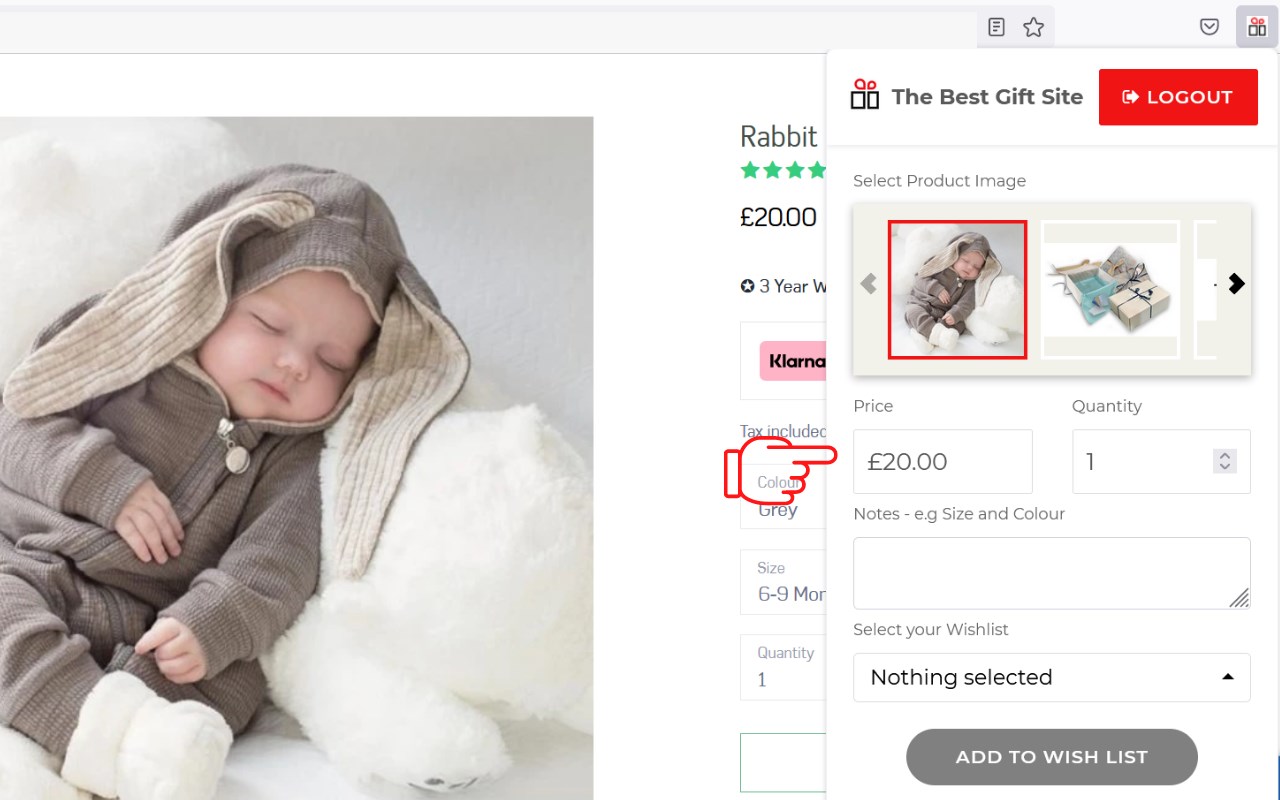
Task: Show previous product image with left arrow
Action: pos(868,284)
